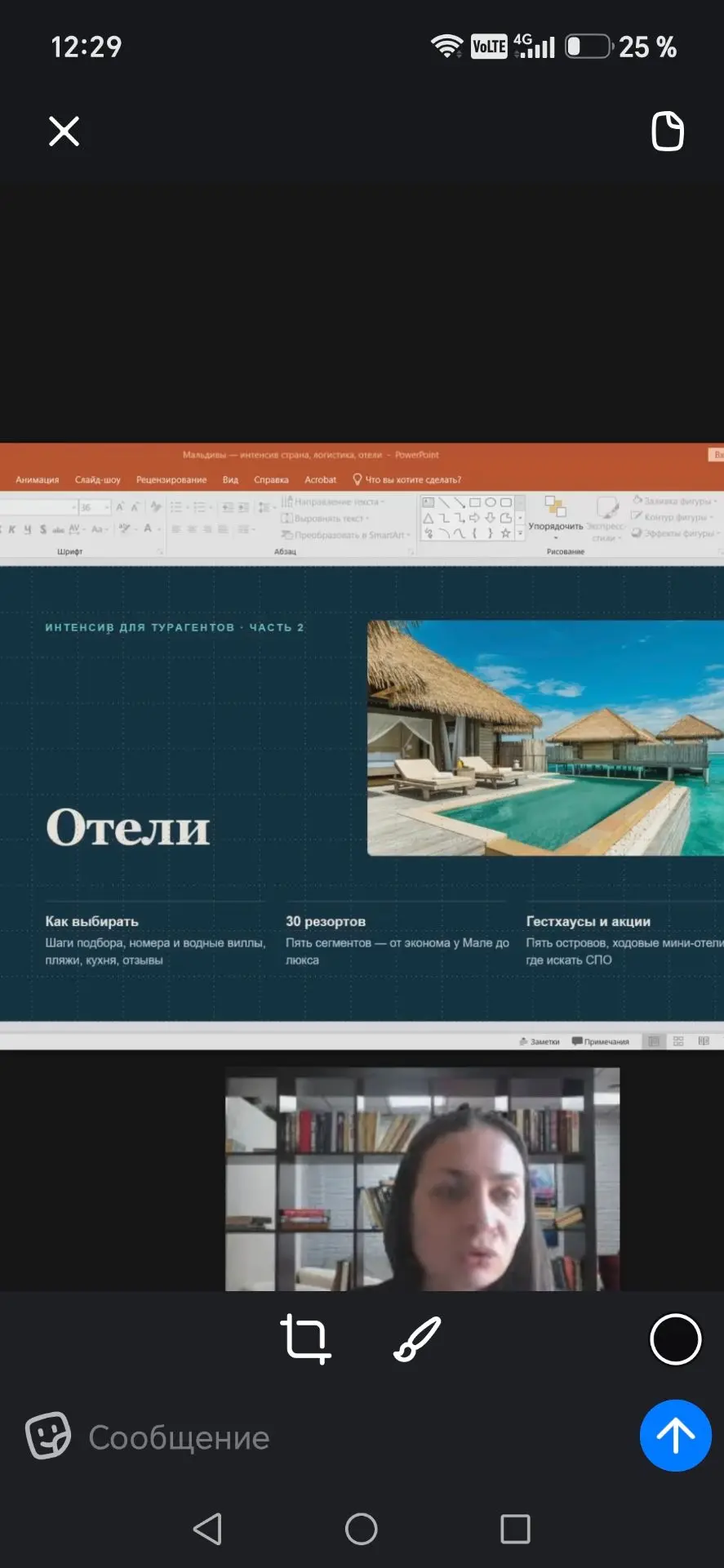
Task: Click the Как выбирать heading
Action: 92,921
